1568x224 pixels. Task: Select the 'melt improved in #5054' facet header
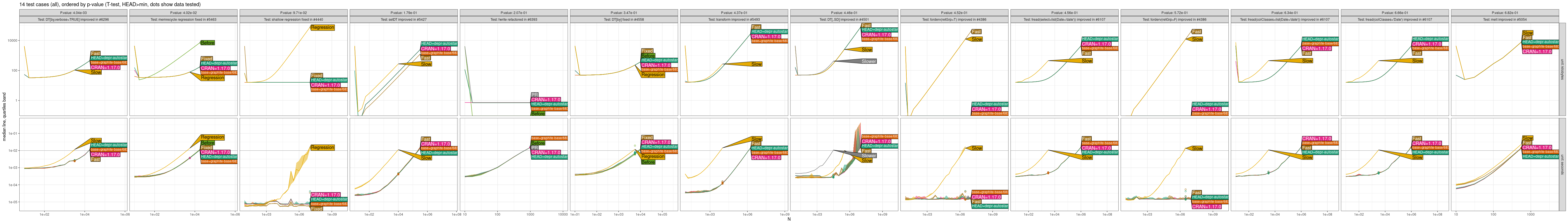point(1504,20)
